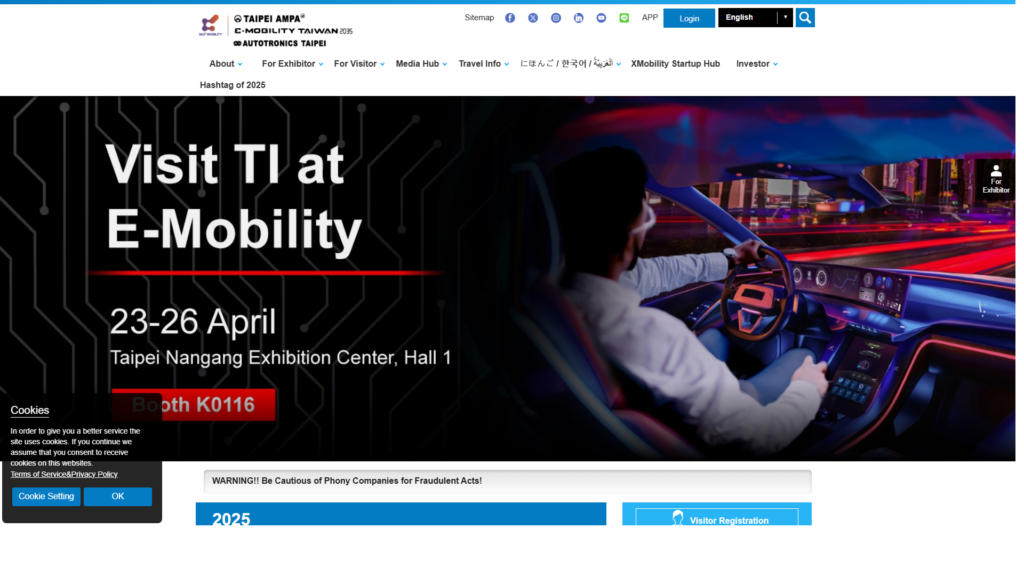Expand the About menu
Viewport: 1024px width, 576px height.
click(x=226, y=64)
